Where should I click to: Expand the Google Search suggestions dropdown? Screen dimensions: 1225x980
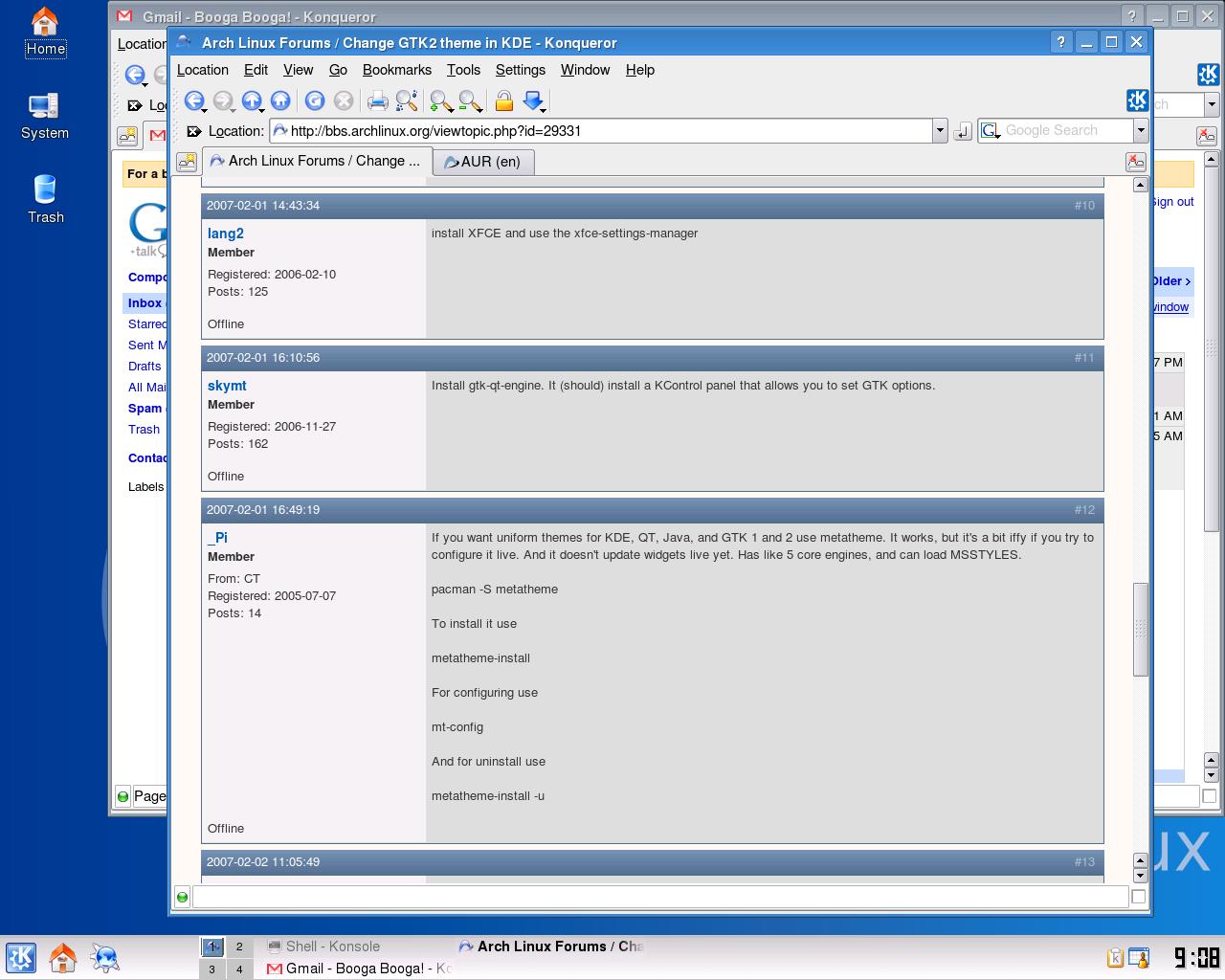(x=1140, y=130)
